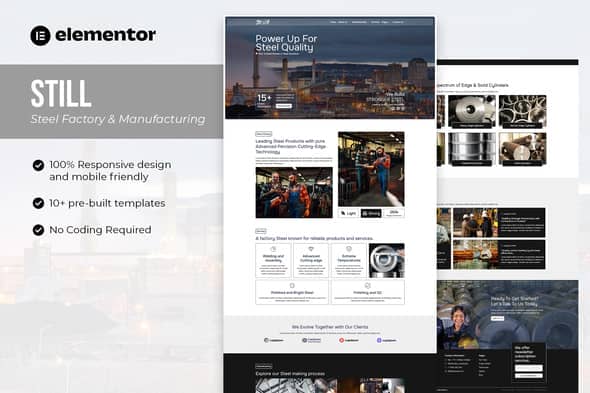The image size is (590, 393).
Task: Open Contact Us in the site navigation
Action: pos(398,22)
